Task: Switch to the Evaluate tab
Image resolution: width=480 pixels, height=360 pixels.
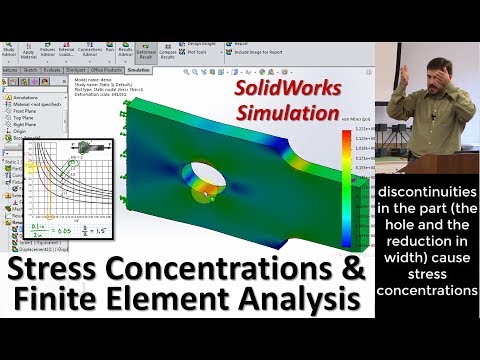Action: click(x=52, y=70)
